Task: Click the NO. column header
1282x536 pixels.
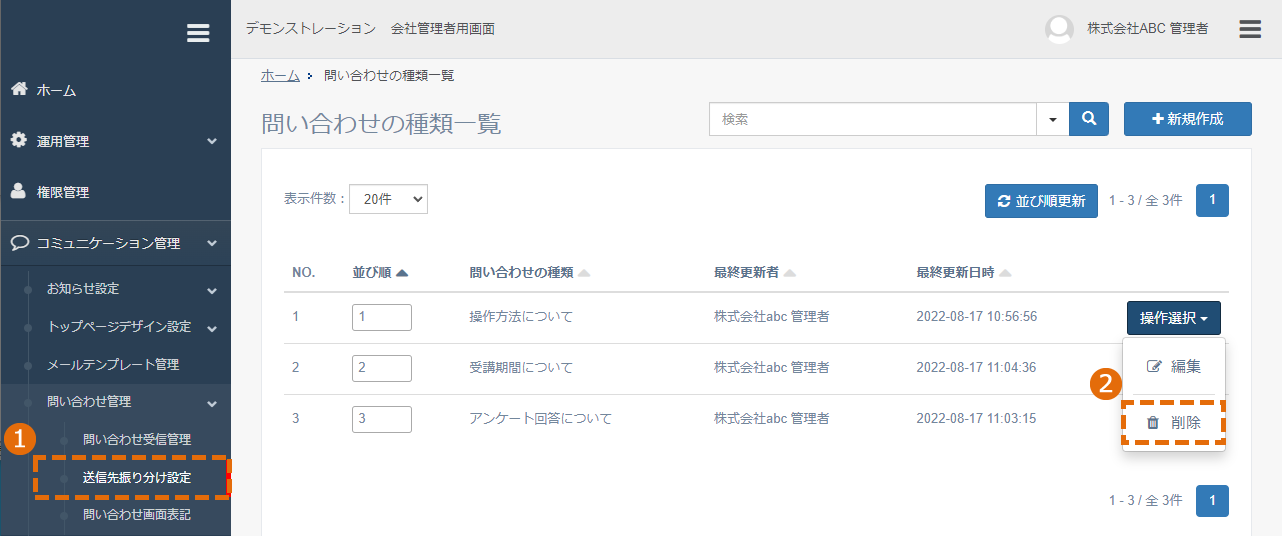Action: [304, 273]
